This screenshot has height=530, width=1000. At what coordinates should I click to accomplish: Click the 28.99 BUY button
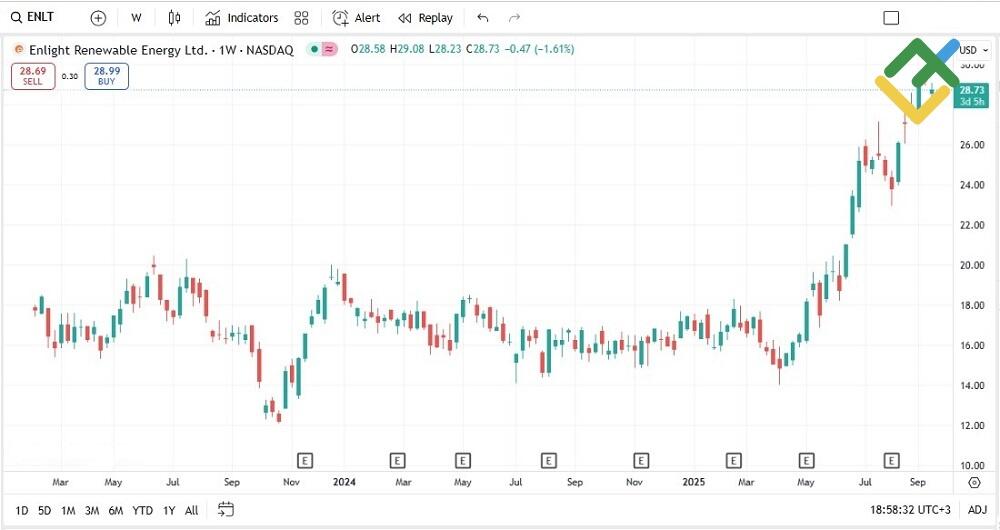pos(107,76)
